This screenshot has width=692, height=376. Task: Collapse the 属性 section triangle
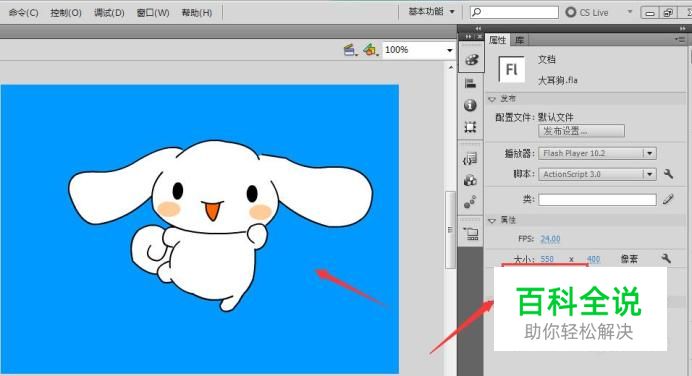click(492, 220)
